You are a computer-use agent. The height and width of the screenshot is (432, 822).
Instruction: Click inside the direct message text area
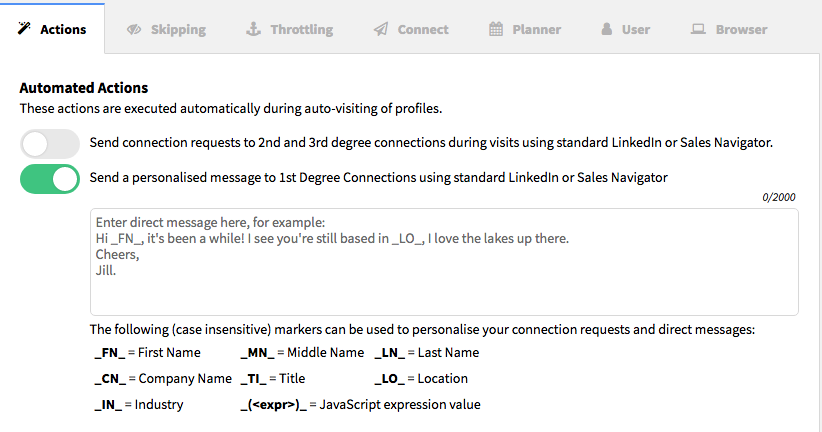[444, 262]
